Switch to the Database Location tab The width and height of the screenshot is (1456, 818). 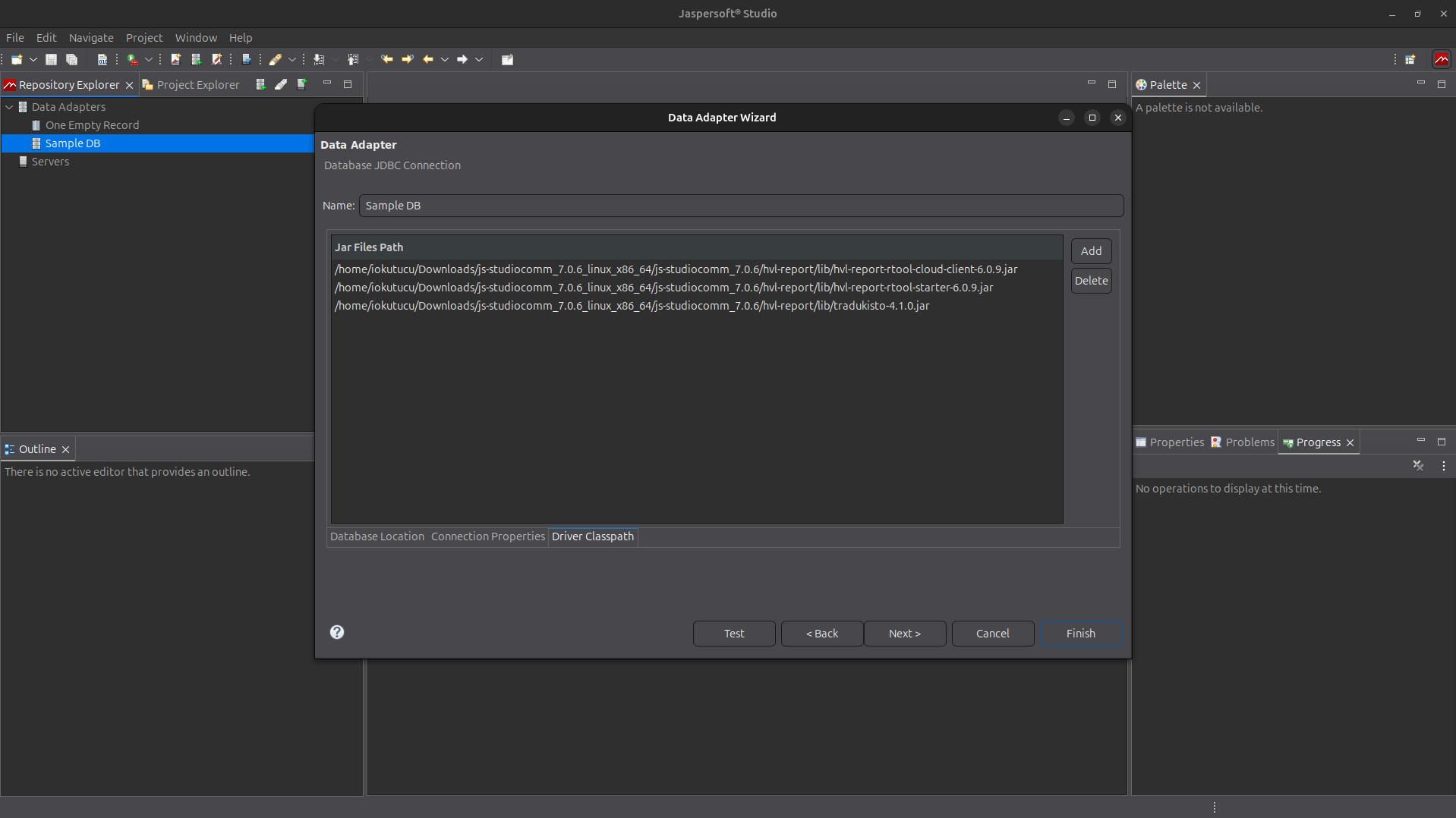377,536
